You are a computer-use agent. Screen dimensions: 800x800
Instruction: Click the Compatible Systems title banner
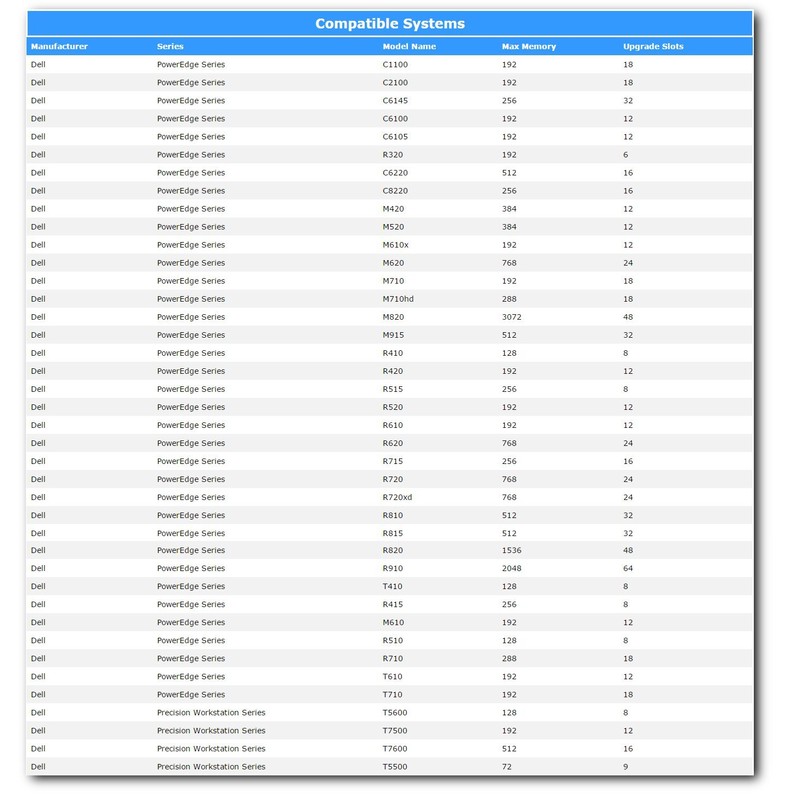pyautogui.click(x=390, y=24)
